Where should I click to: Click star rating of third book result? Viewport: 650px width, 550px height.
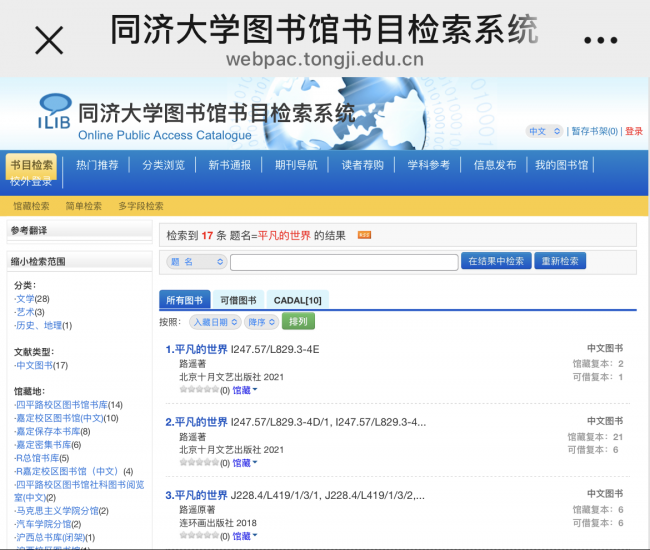(x=198, y=535)
